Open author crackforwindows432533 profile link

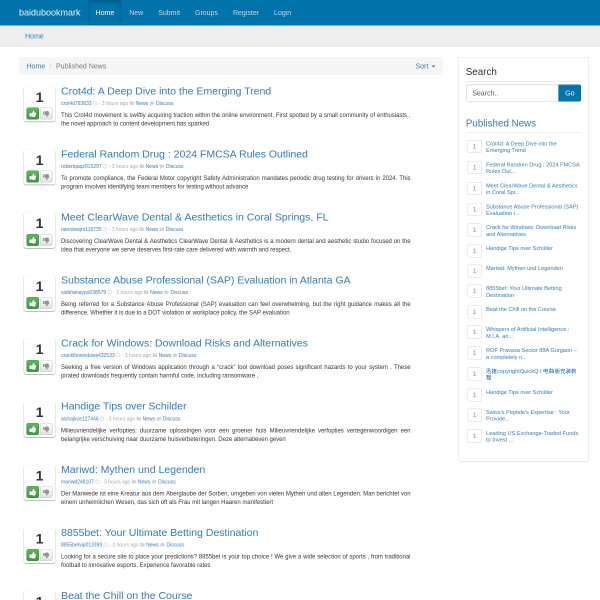point(88,355)
